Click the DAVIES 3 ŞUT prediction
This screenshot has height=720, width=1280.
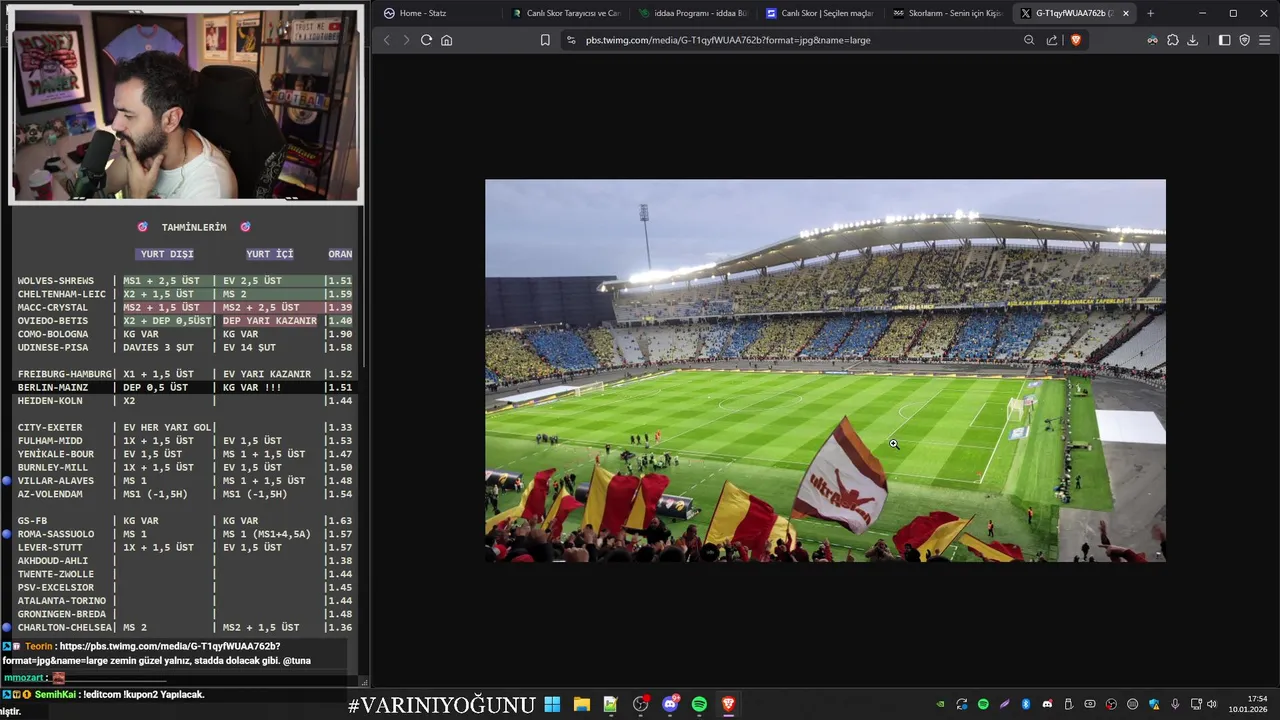(157, 347)
